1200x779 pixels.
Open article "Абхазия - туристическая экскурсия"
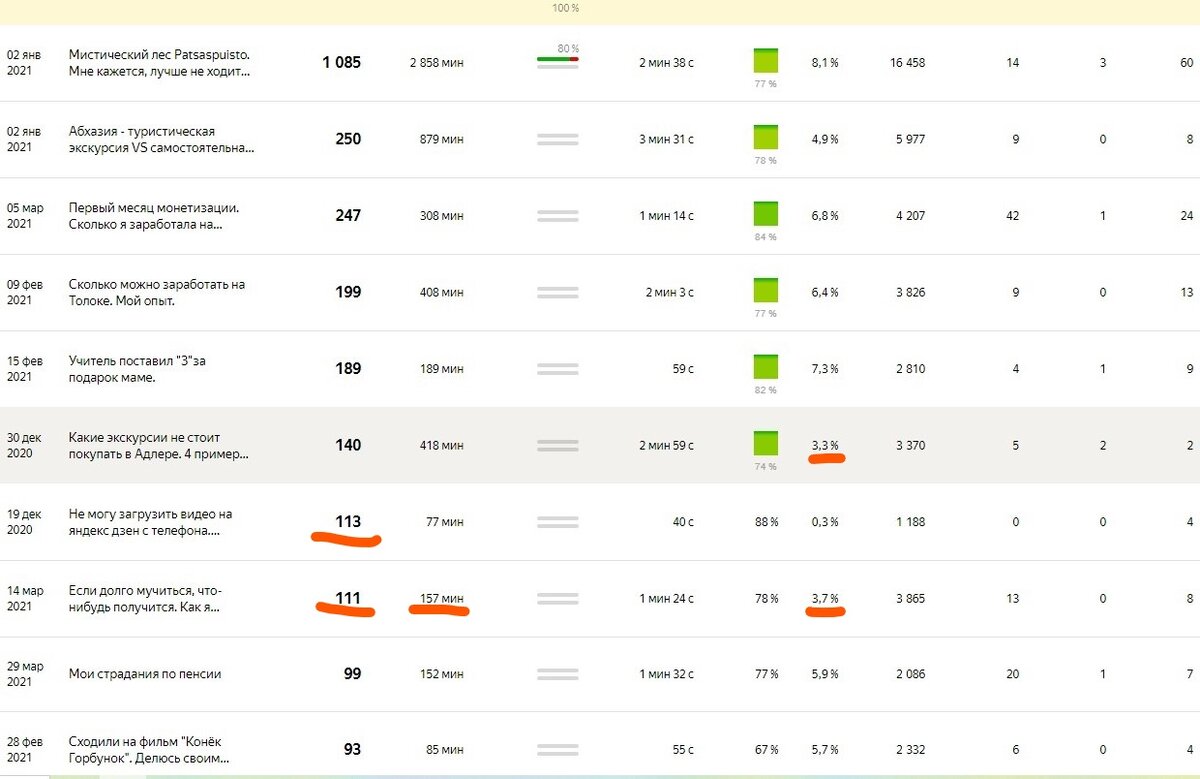(161, 139)
